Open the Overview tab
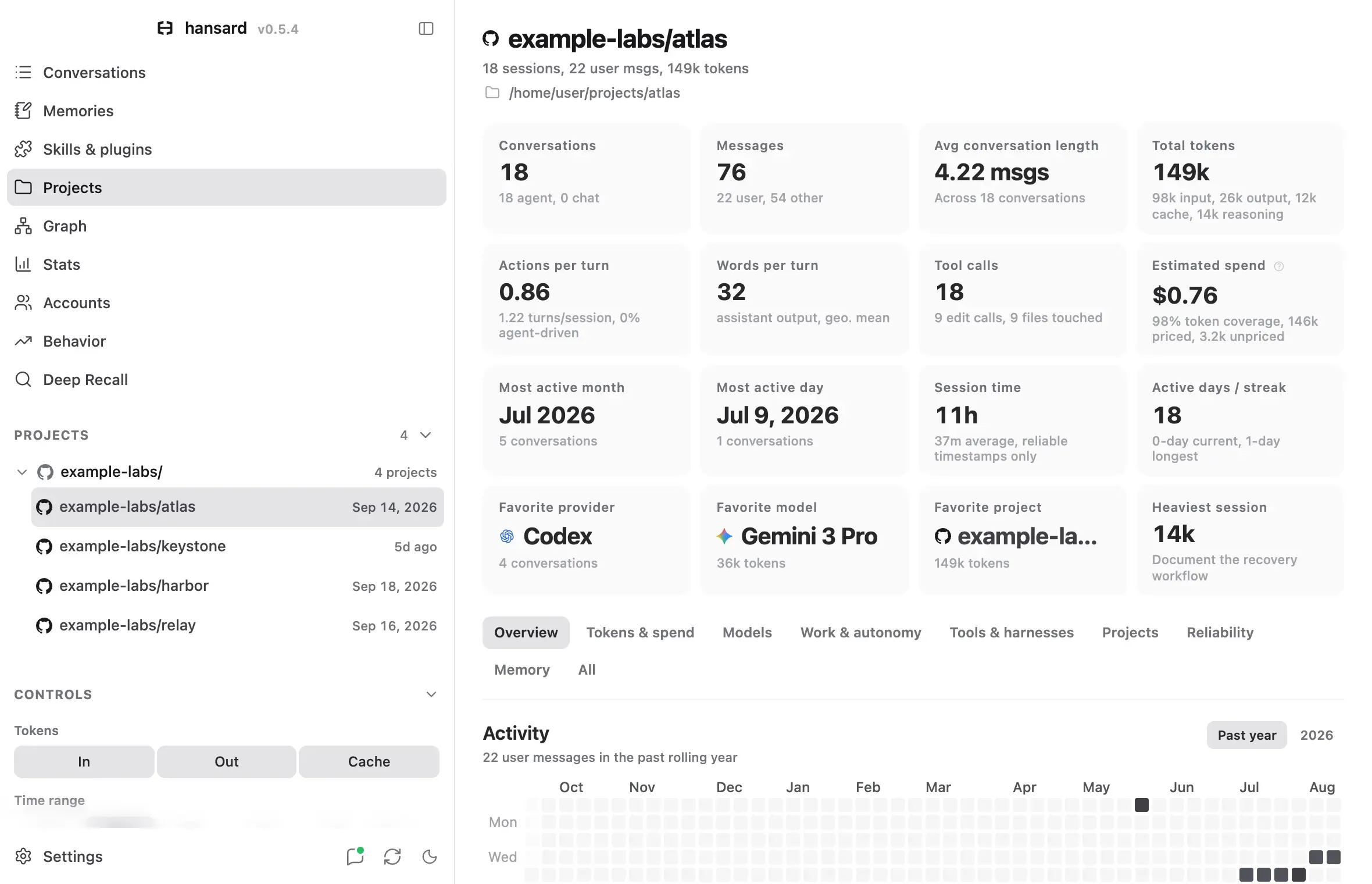This screenshot has width=1372, height=884. pos(526,632)
